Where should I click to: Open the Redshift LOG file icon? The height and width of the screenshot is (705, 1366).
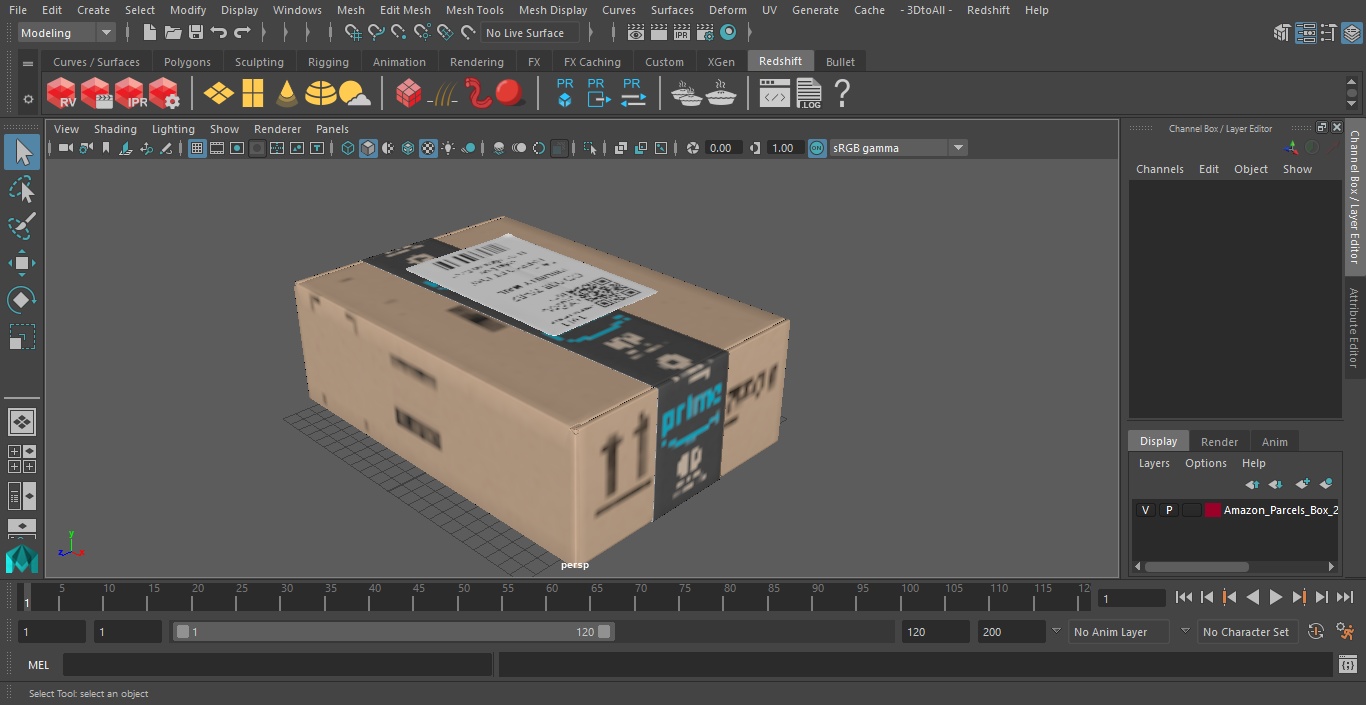808,94
